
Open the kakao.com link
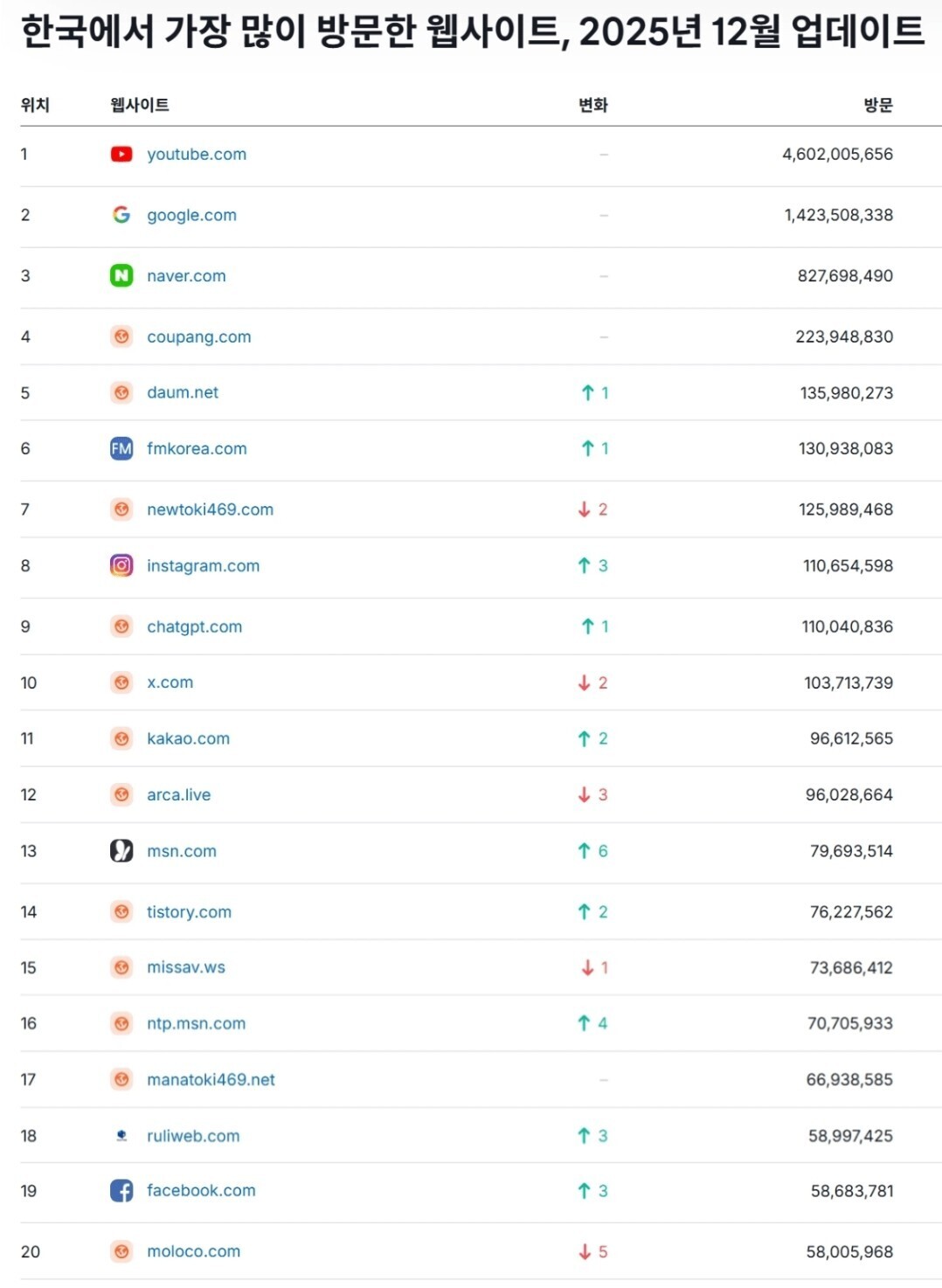[x=188, y=739]
